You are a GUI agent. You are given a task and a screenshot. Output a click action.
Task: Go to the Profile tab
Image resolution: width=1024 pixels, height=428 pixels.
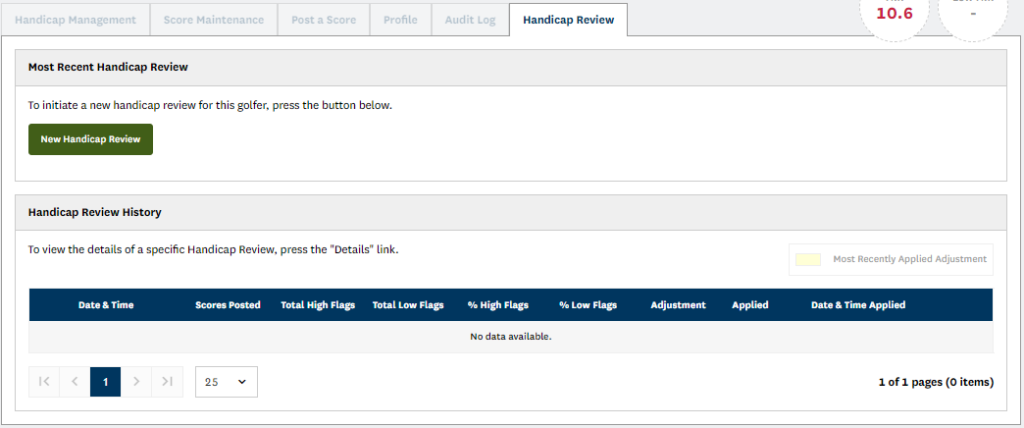point(400,20)
